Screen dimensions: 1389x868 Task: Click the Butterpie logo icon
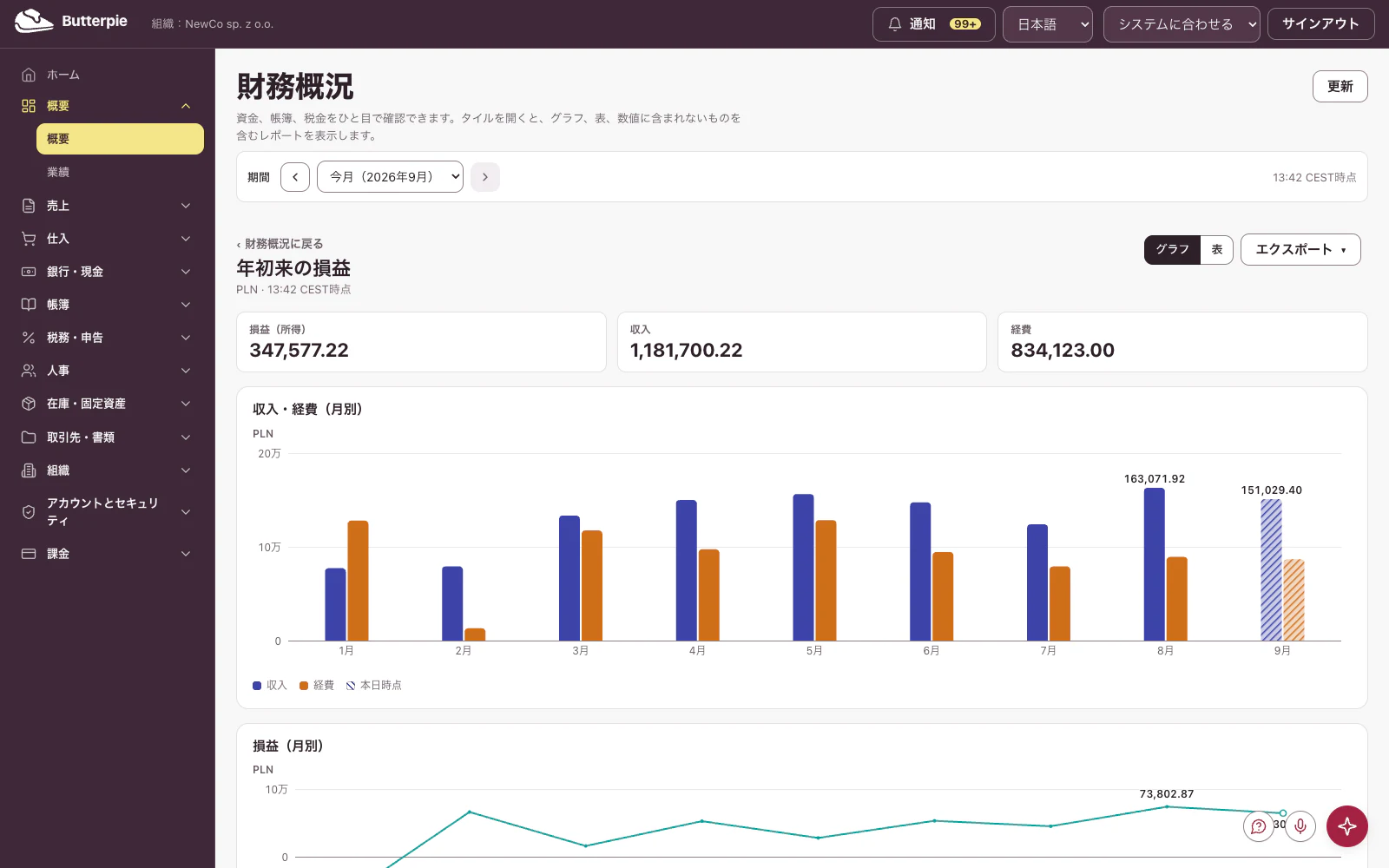[x=34, y=22]
